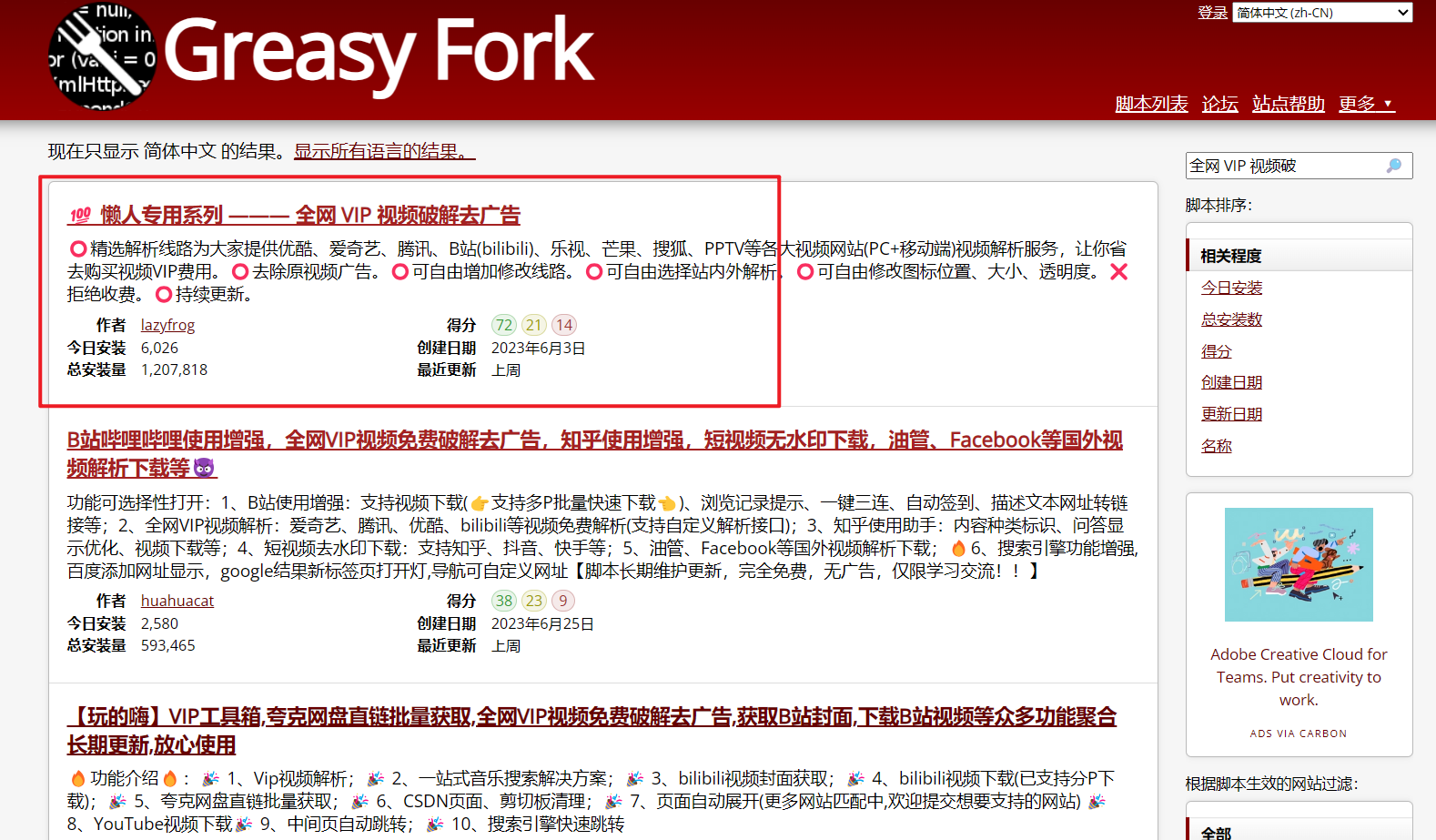Click the Adobe Creative Cloud ad image
Viewport: 1436px width, 840px height.
pos(1299,564)
